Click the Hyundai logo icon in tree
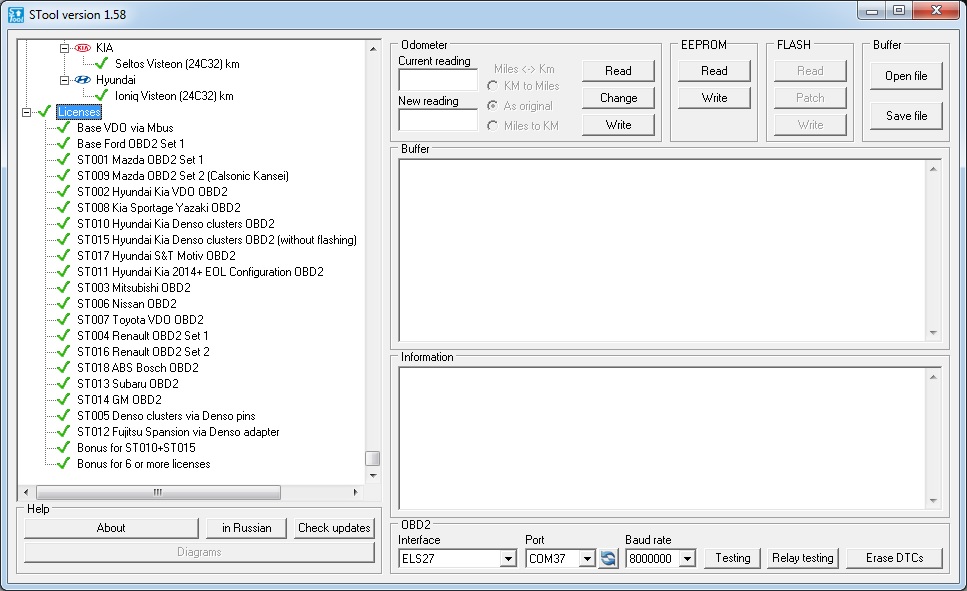The height and width of the screenshot is (591, 967). coord(83,80)
